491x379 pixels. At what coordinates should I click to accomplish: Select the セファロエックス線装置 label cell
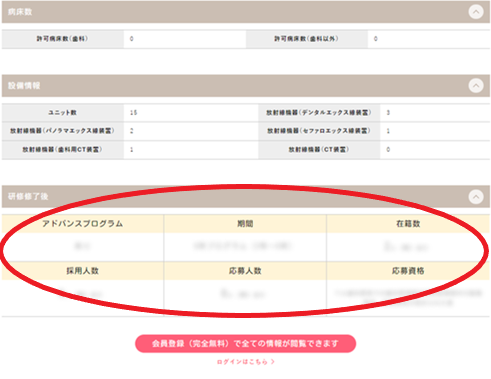[x=319, y=131]
